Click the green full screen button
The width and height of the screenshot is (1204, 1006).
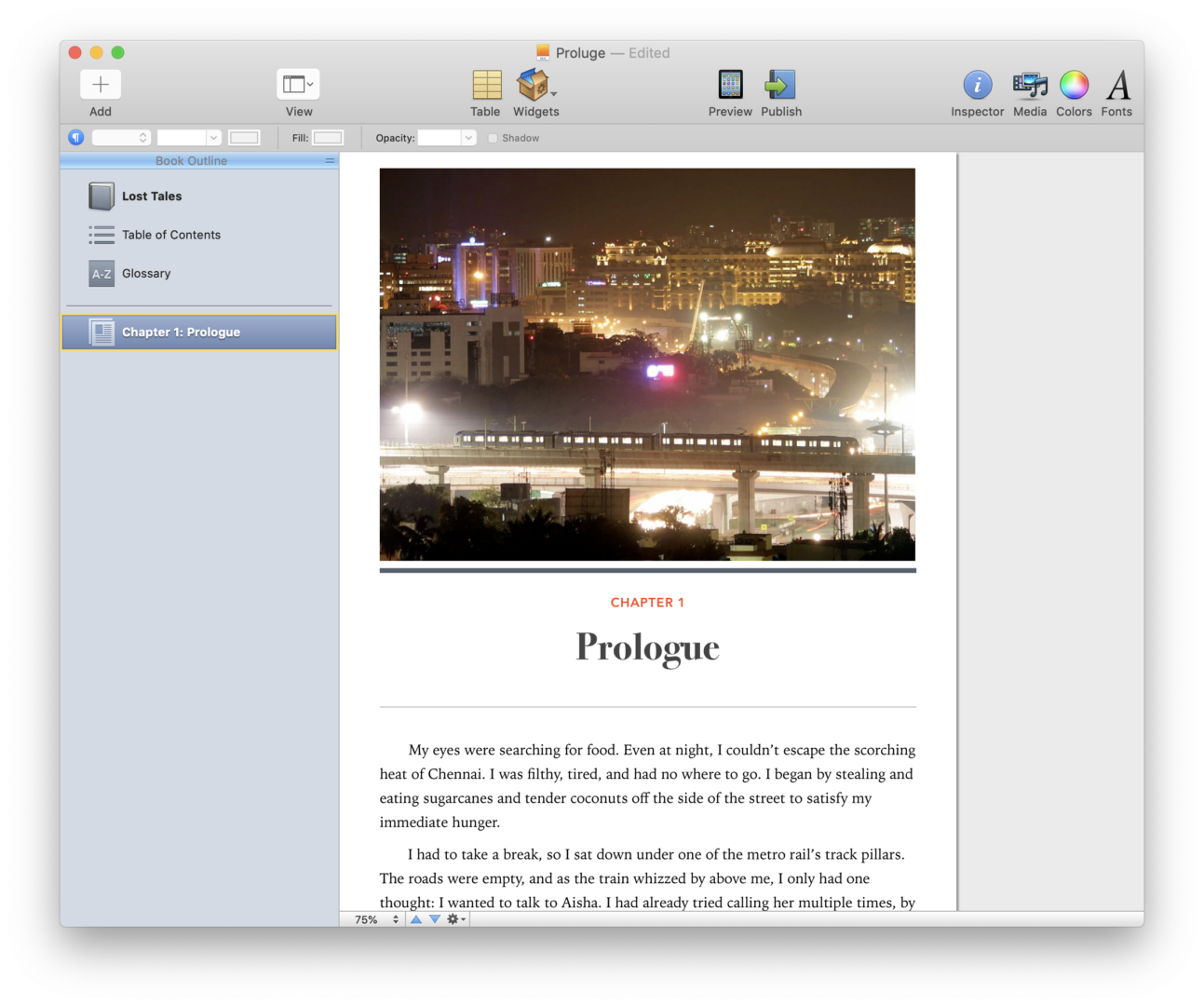117,53
